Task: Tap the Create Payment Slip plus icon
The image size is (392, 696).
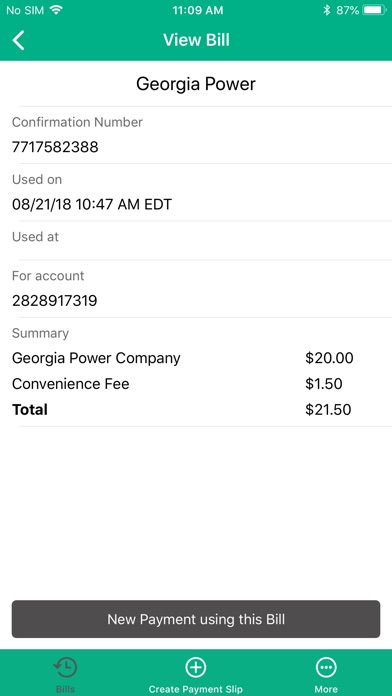Action: [195, 667]
